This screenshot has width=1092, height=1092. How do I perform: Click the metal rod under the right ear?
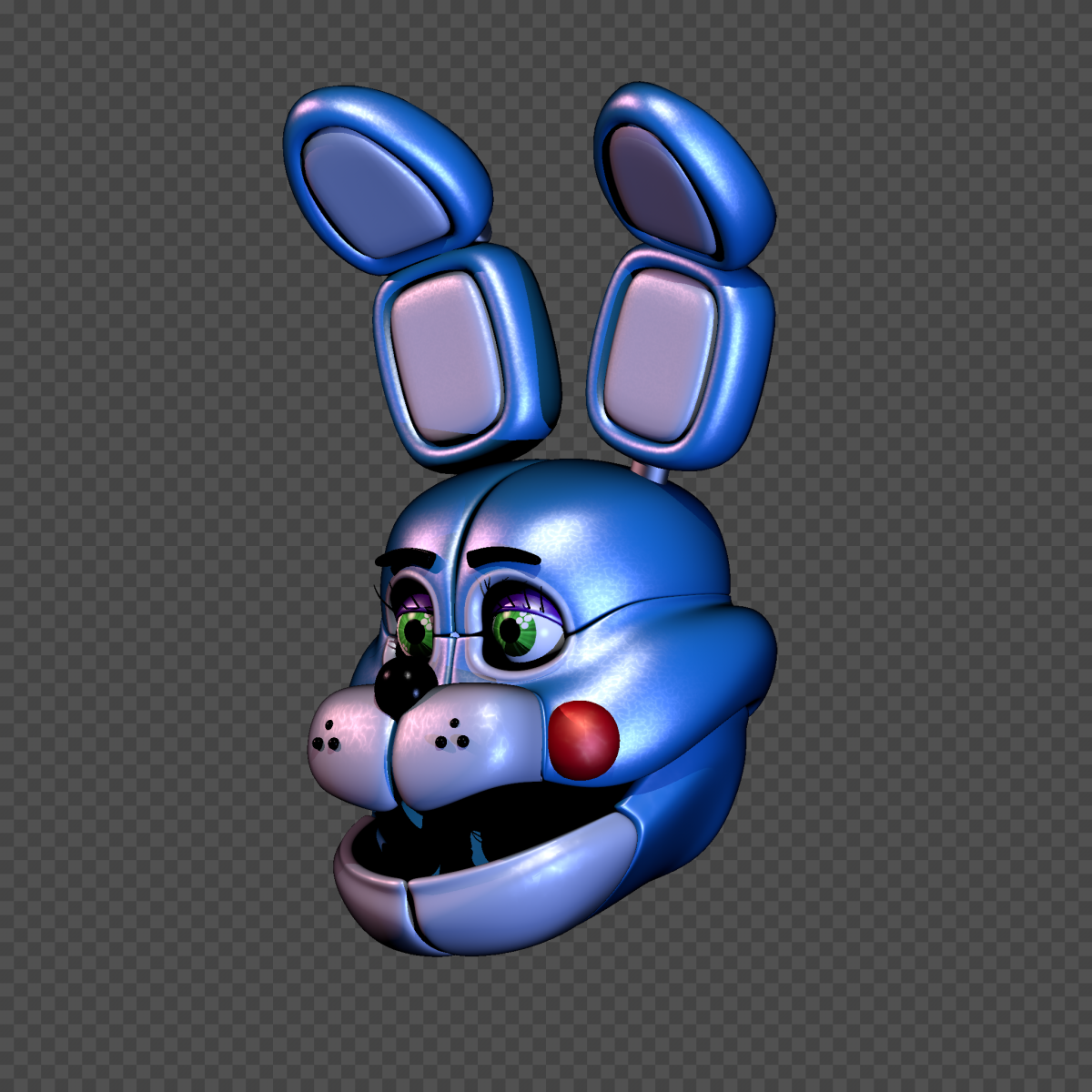click(652, 471)
